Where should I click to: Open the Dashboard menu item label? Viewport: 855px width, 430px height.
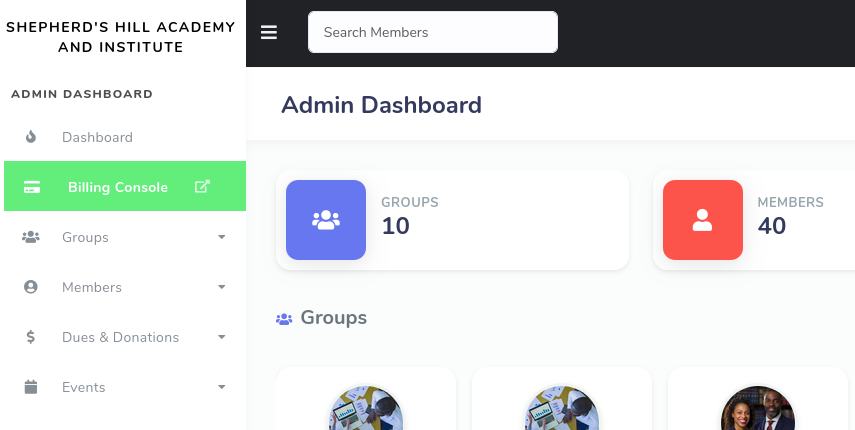(x=97, y=137)
